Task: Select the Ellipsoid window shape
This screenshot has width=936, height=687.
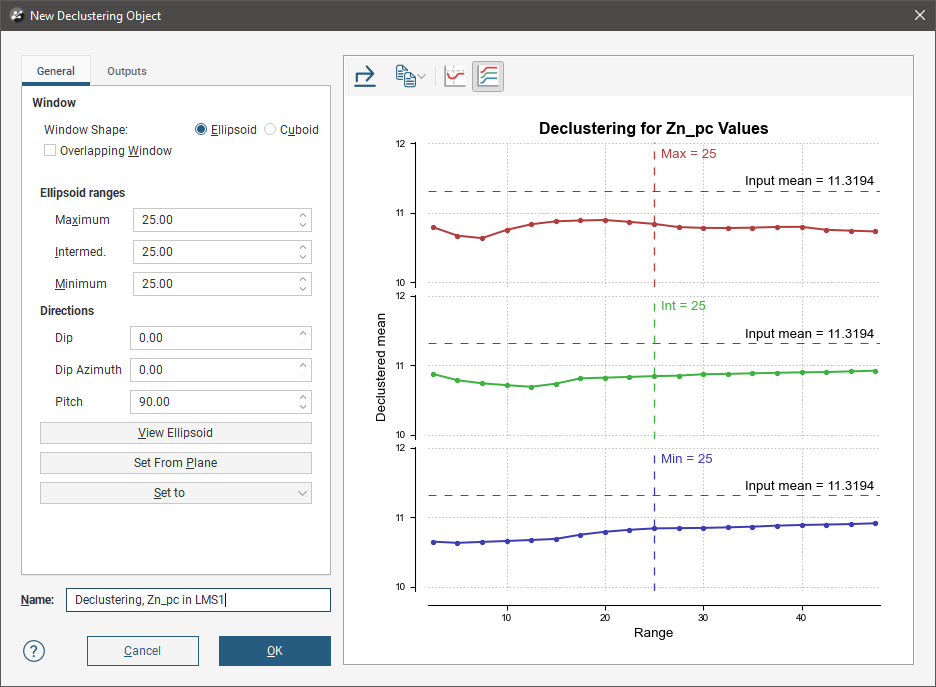Action: click(x=201, y=129)
